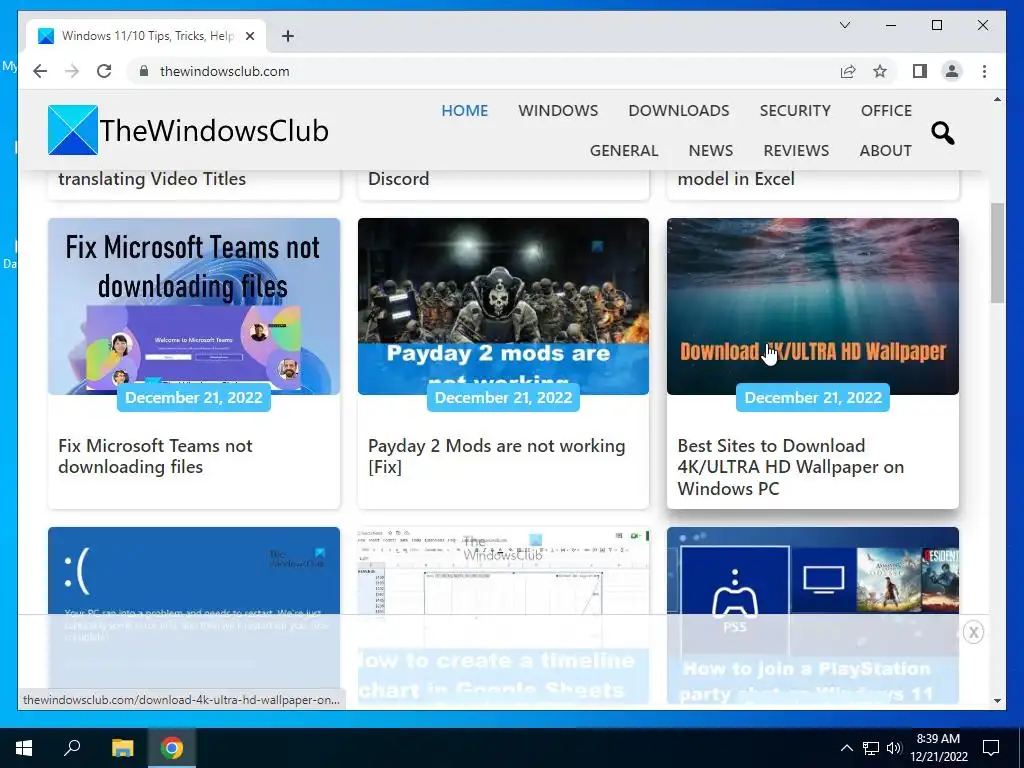Open Fix Microsoft Teams not downloading files link
The height and width of the screenshot is (768, 1024).
click(155, 456)
